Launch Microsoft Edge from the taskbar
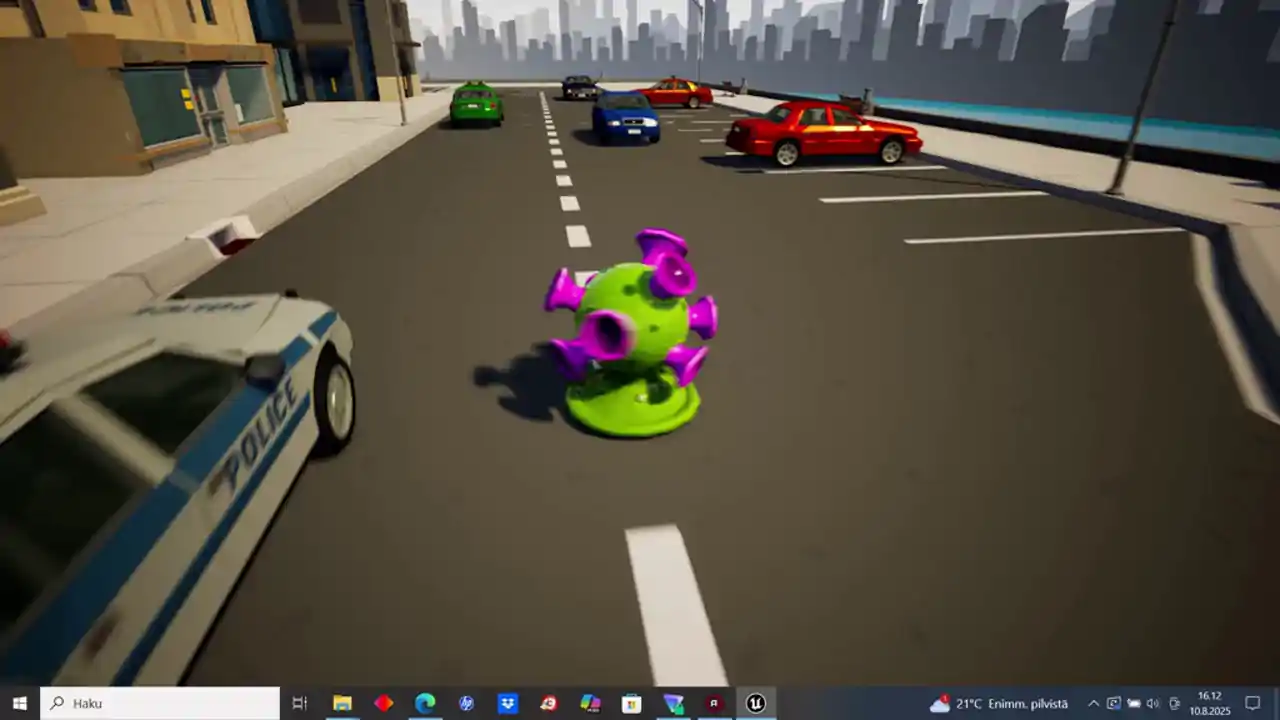 tap(425, 703)
